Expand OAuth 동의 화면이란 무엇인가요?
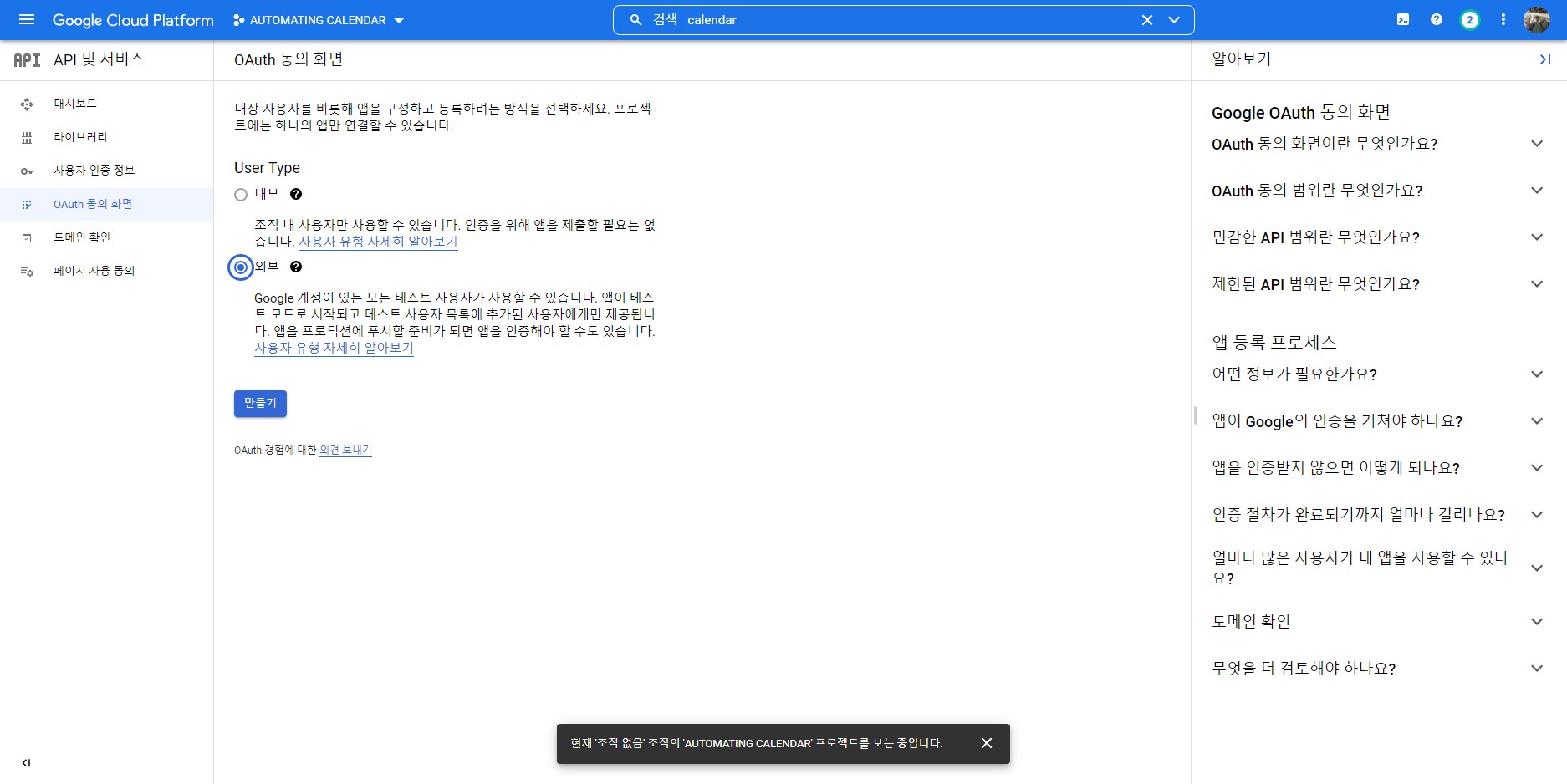The height and width of the screenshot is (784, 1567). (1377, 144)
